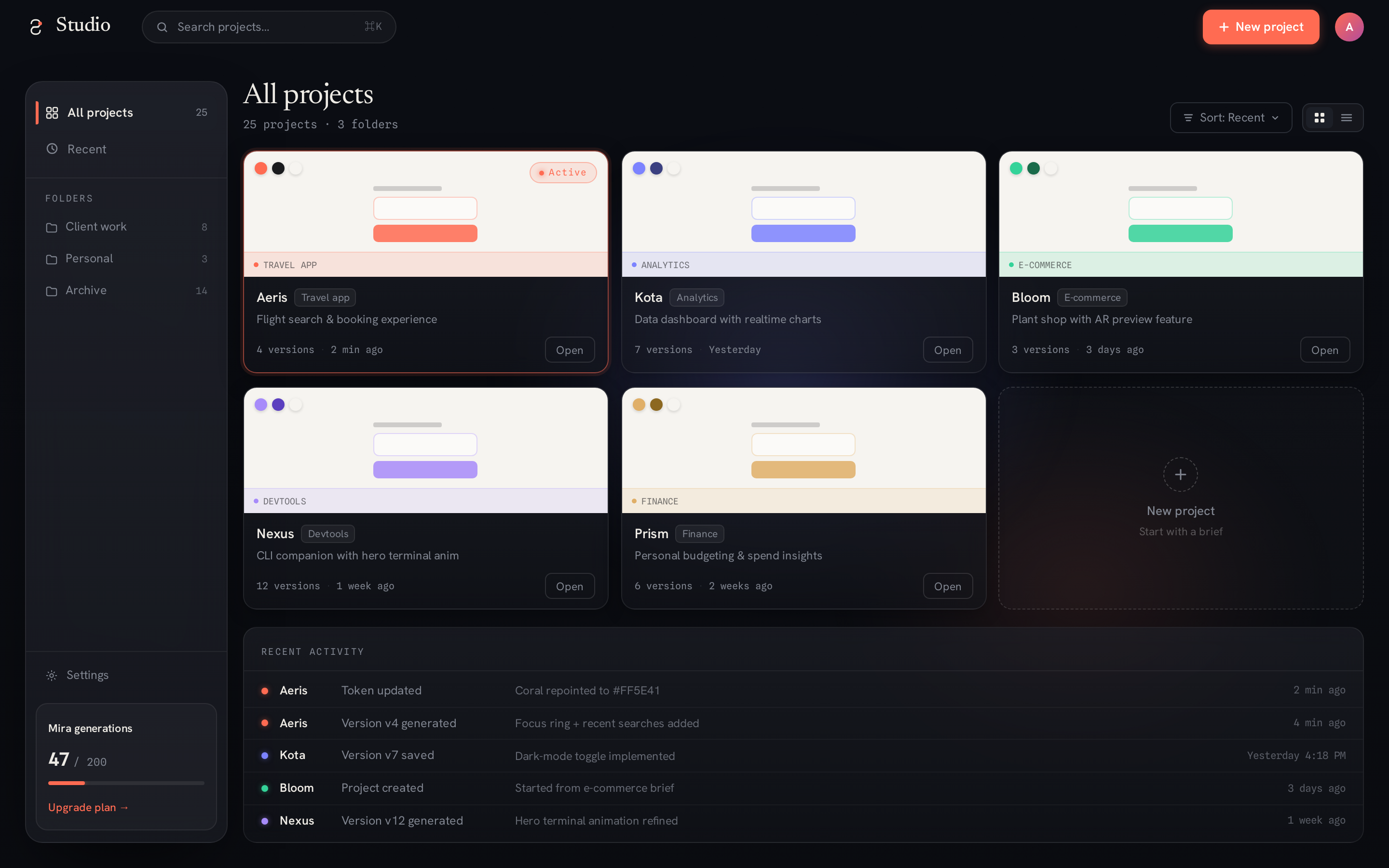Click the Upgrade plan link
1389x868 pixels.
point(88,807)
